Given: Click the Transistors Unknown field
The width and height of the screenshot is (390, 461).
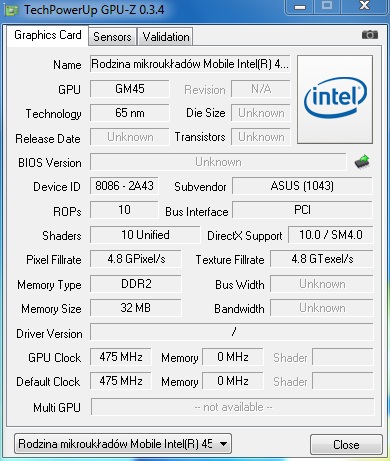Looking at the screenshot, I should pyautogui.click(x=261, y=137).
